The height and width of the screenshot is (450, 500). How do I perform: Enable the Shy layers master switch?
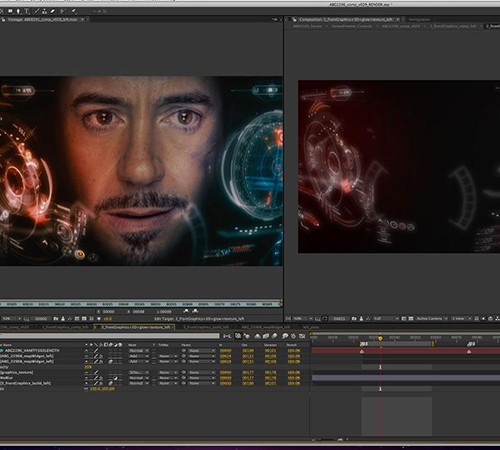258,336
